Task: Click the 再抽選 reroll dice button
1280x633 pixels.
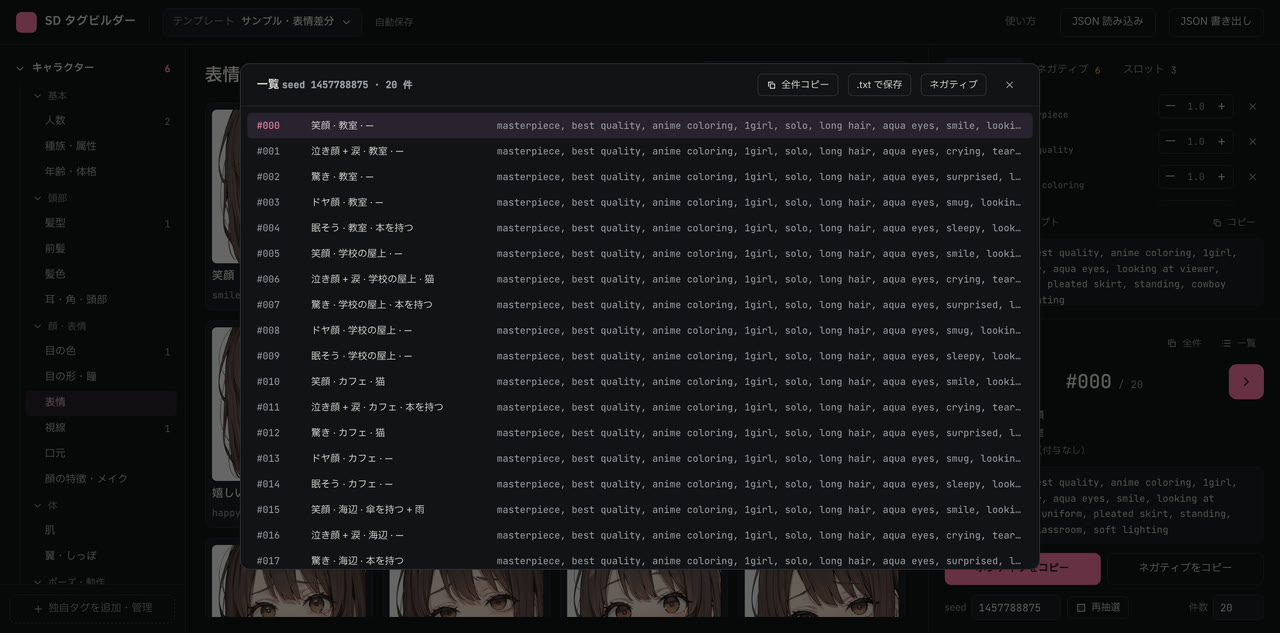Action: [1098, 607]
